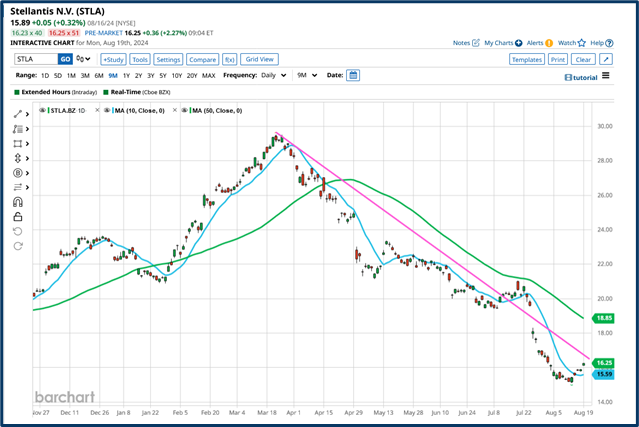
Task: Open Notes editor
Action: (x=466, y=43)
